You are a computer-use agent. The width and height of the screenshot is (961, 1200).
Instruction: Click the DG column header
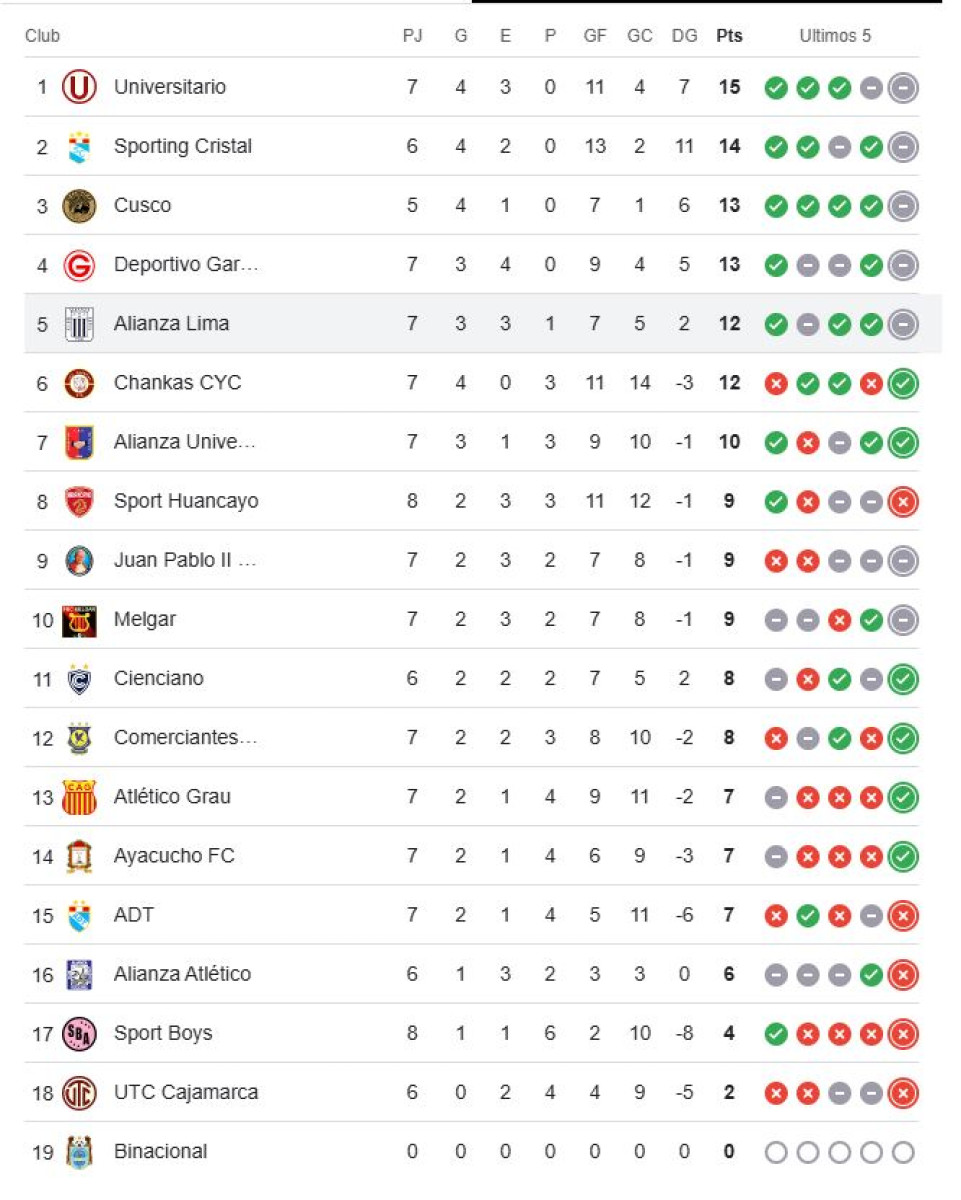[x=684, y=36]
